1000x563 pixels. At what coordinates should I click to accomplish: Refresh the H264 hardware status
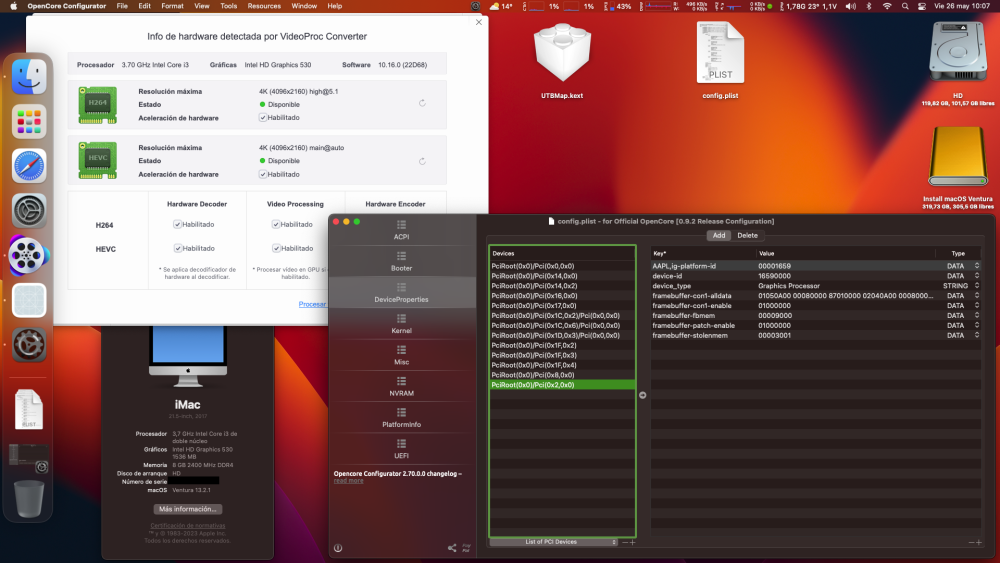pos(422,103)
